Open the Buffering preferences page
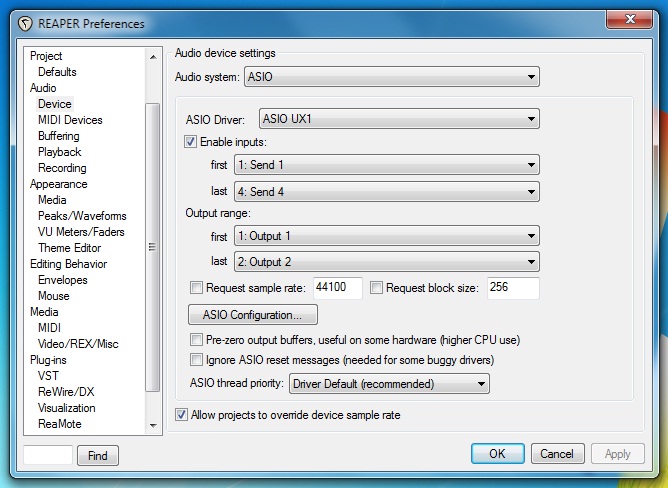Image resolution: width=668 pixels, height=488 pixels. [x=59, y=136]
